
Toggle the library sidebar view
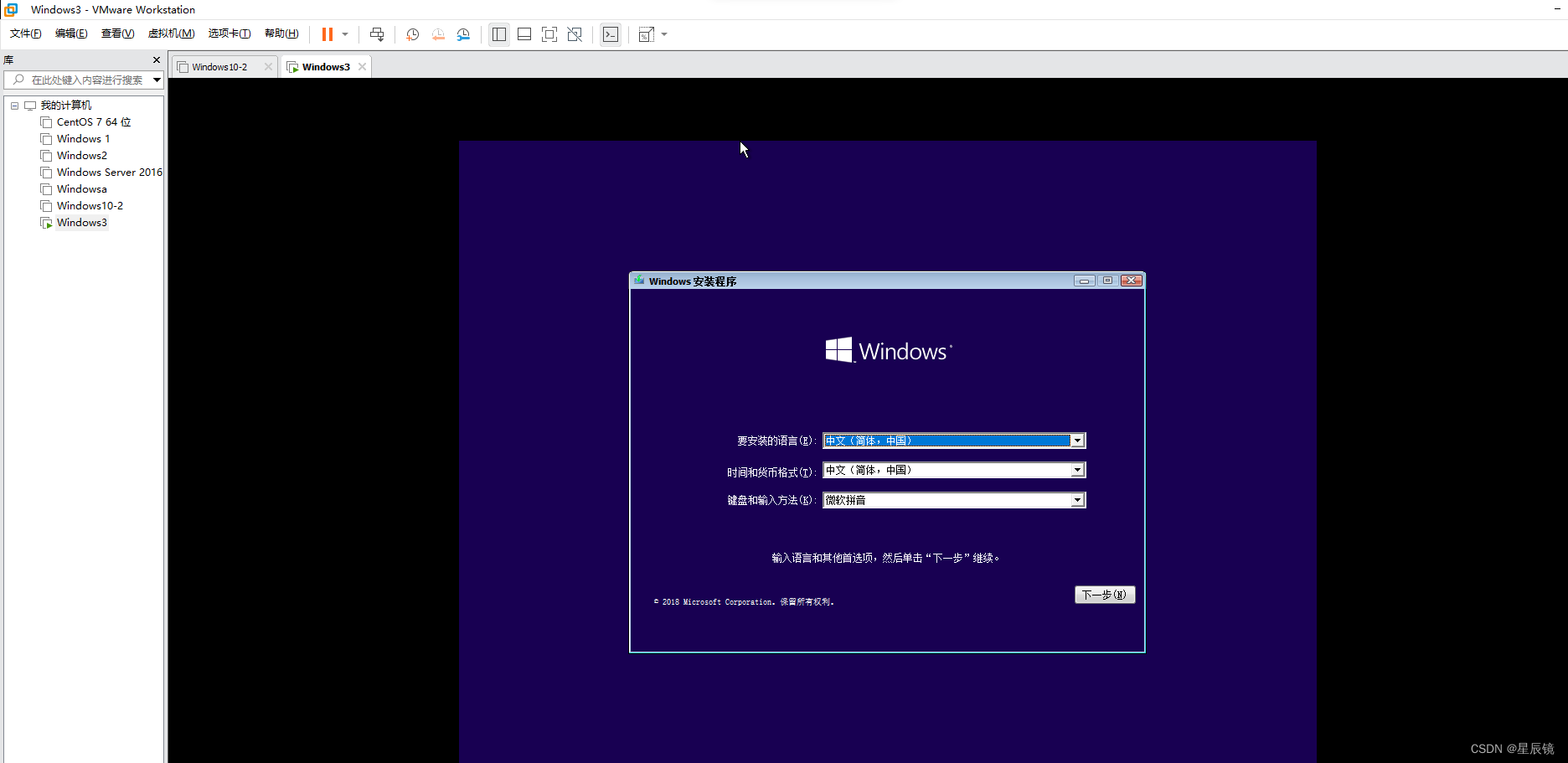499,34
